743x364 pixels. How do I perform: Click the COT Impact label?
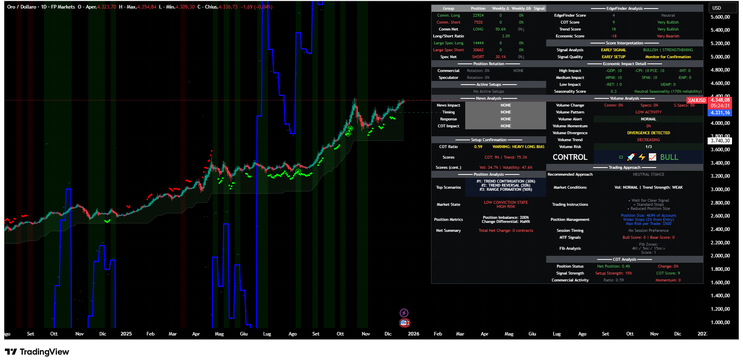tap(448, 126)
